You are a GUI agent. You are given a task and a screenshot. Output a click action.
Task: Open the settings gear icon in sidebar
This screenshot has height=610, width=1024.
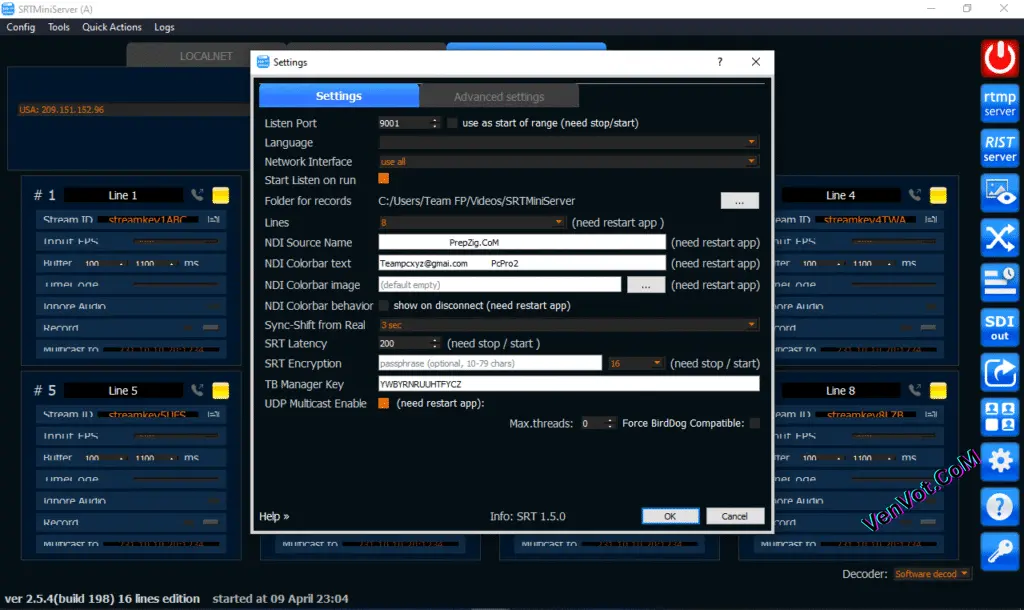tap(999, 461)
